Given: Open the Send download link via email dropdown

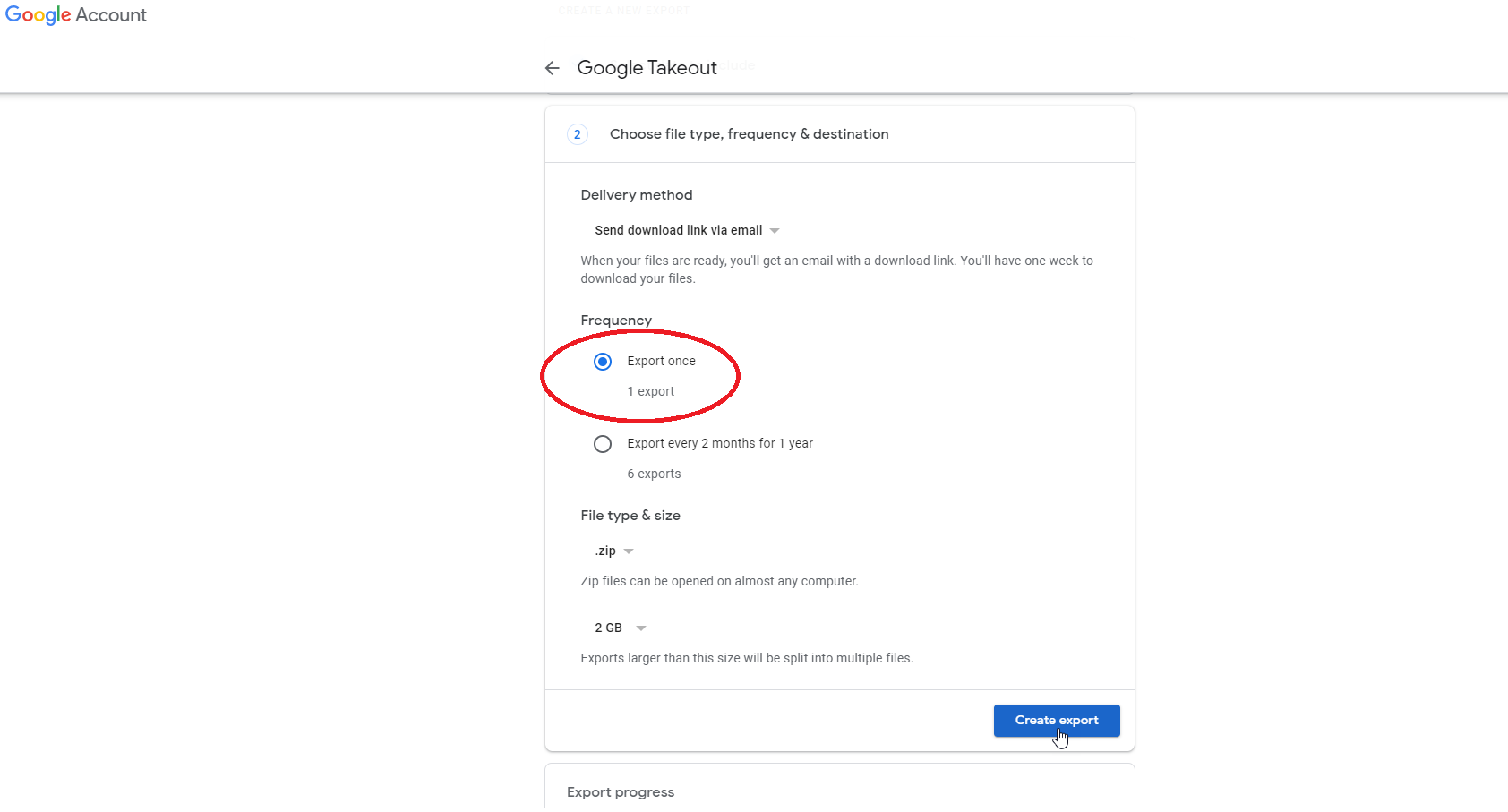Looking at the screenshot, I should pos(687,230).
